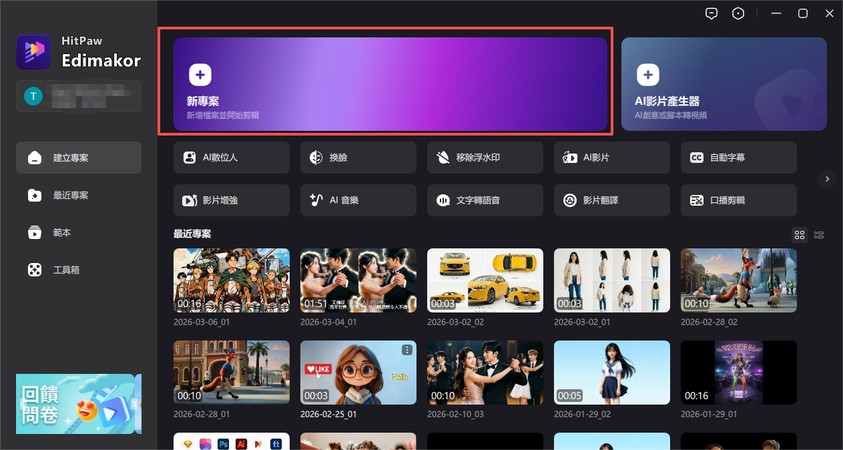Click the user avatar T icon

(x=33, y=96)
